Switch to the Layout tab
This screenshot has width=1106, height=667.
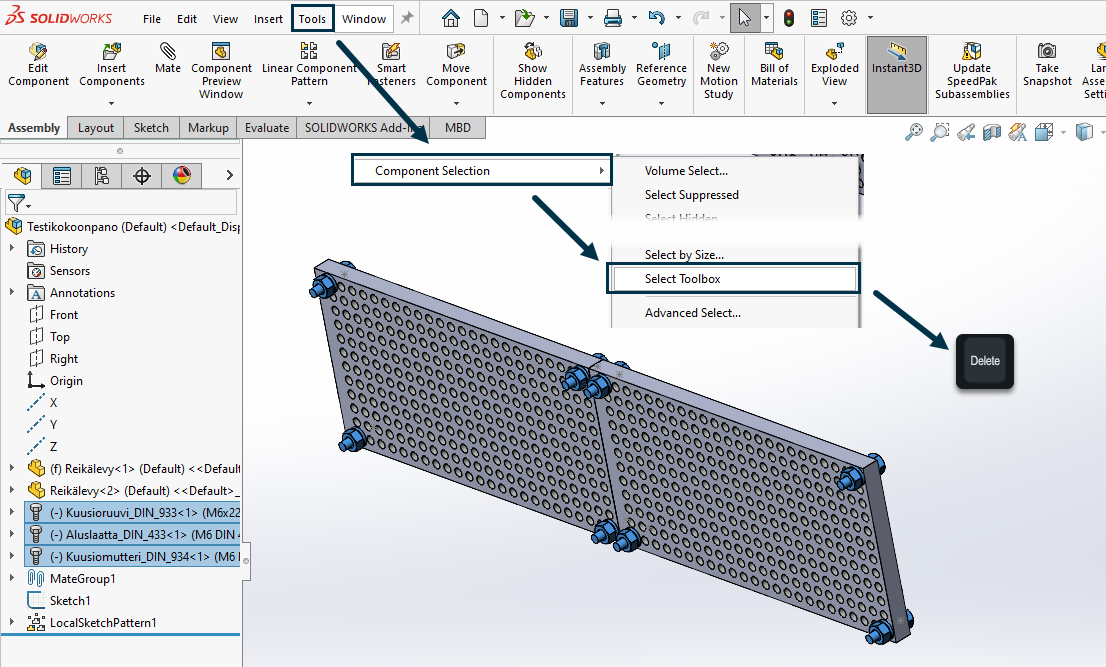(96, 128)
